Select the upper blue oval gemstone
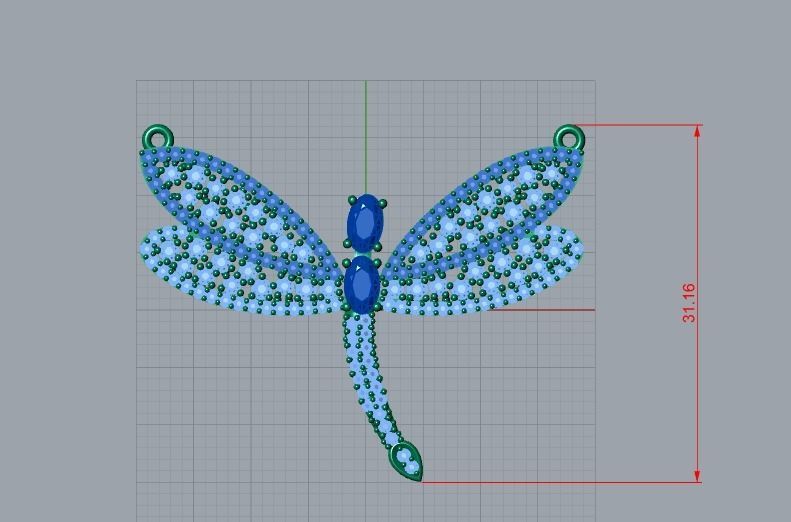791x522 pixels. pos(365,222)
